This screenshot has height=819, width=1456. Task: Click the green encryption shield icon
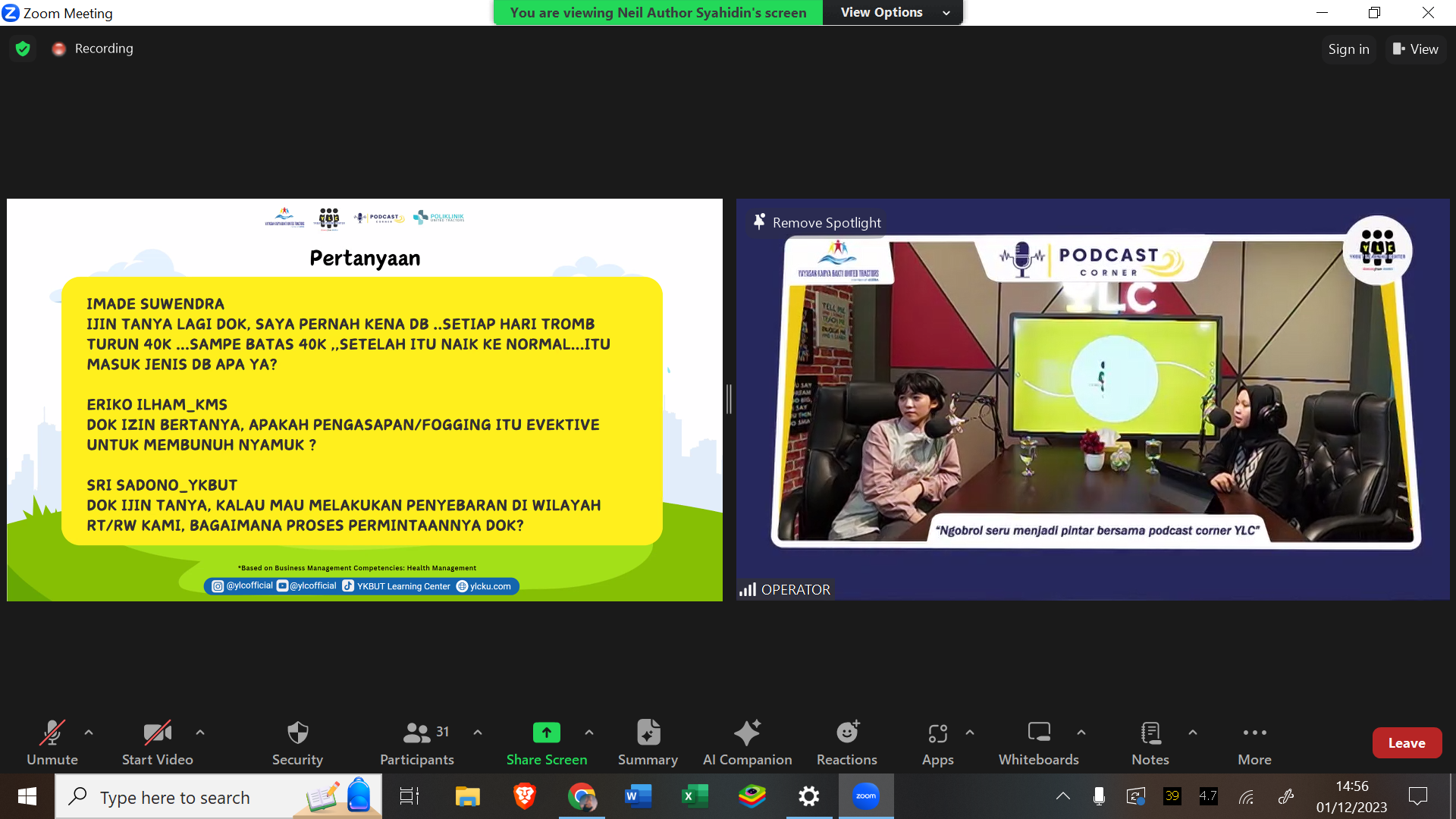(x=23, y=49)
